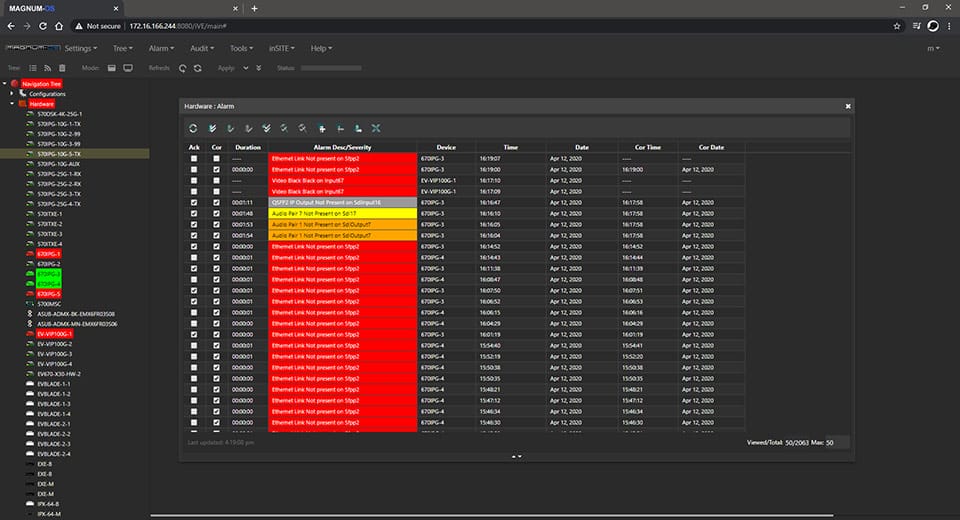Screen dimensions: 960x520
Task: Click the Max rows input field
Action: (x=837, y=442)
